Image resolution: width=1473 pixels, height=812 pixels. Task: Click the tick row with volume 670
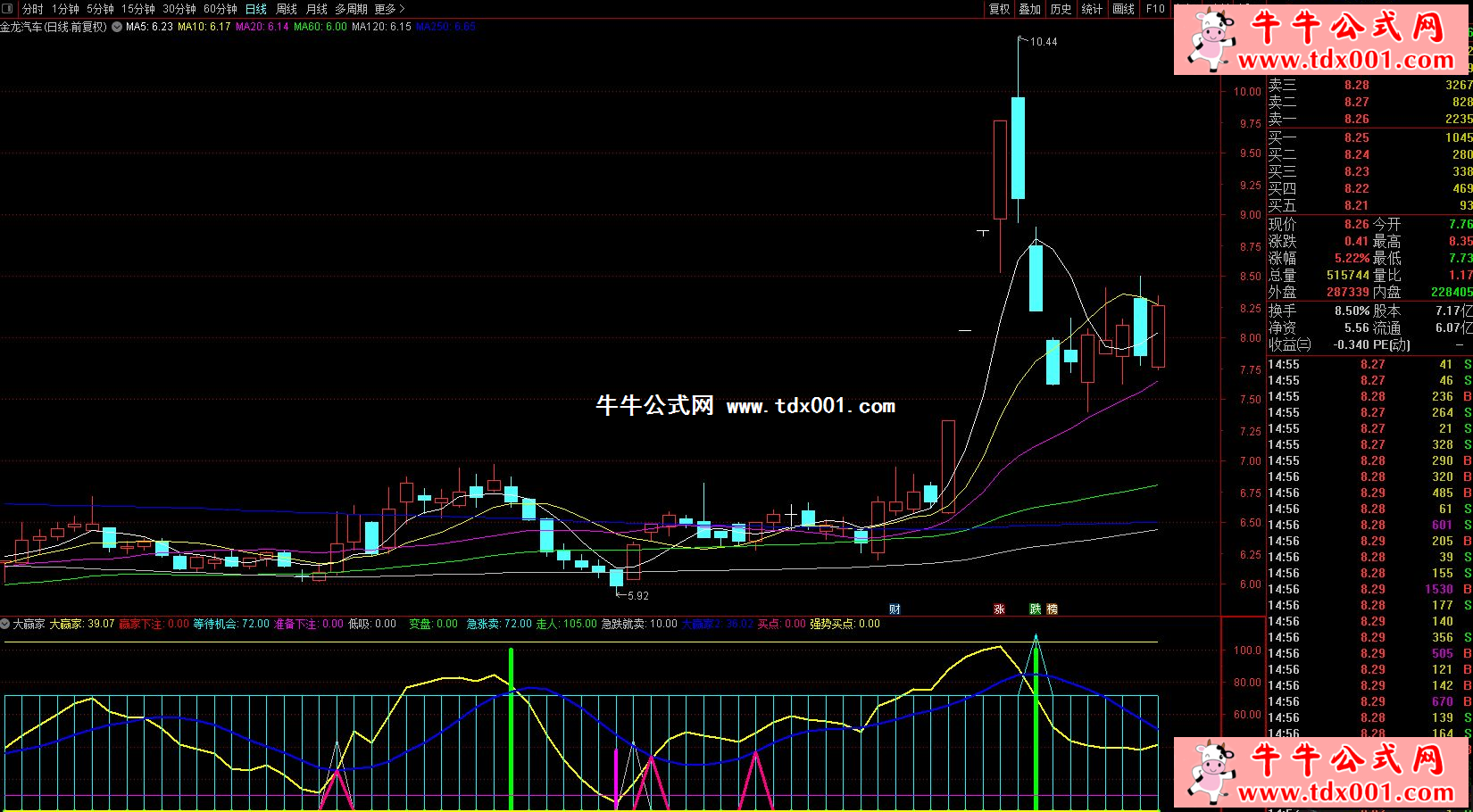[1369, 701]
